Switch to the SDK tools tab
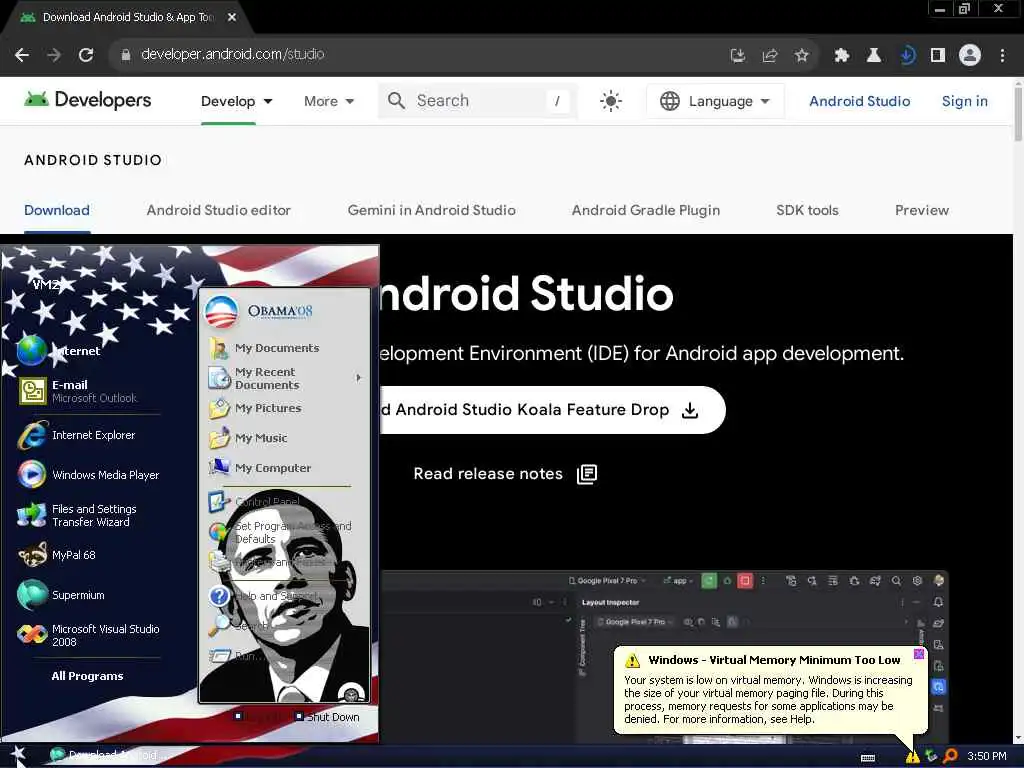This screenshot has width=1024, height=768. click(807, 210)
